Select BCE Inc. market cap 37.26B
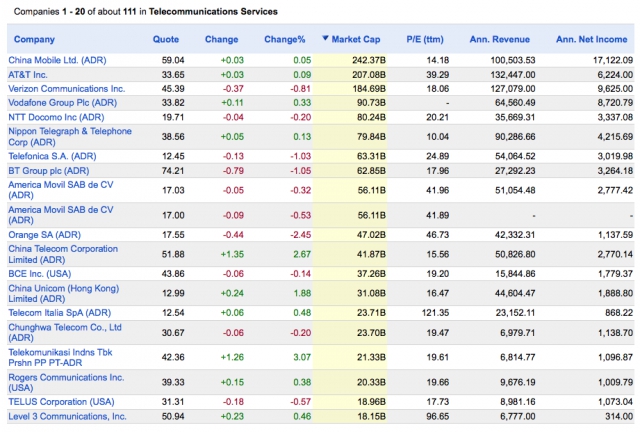 coord(371,274)
